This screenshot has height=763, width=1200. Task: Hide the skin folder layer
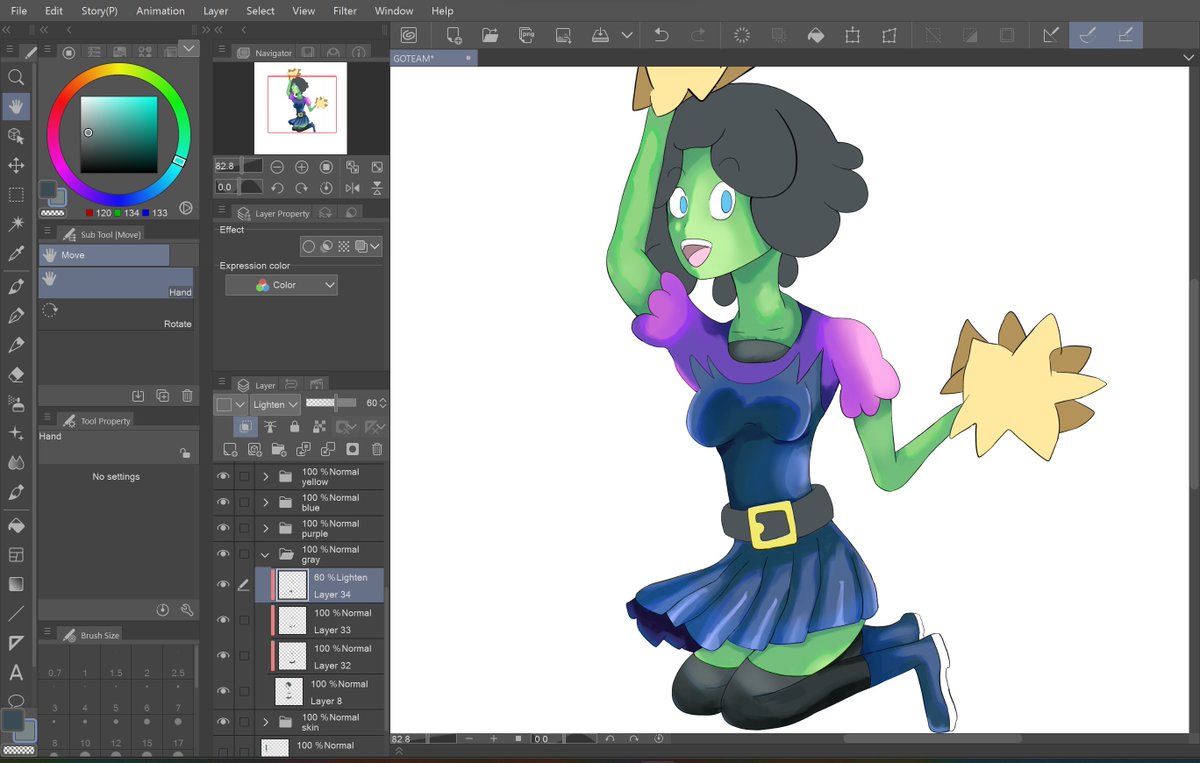[223, 722]
